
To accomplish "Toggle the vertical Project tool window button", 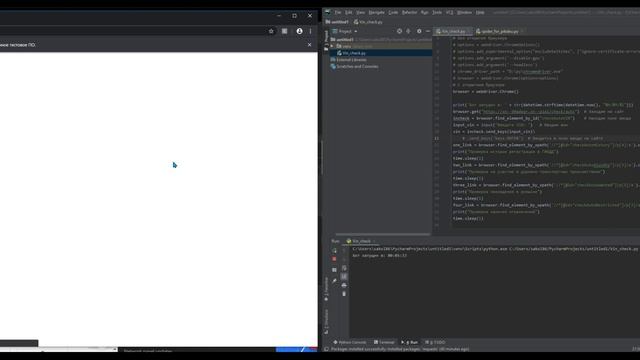I will click(326, 41).
